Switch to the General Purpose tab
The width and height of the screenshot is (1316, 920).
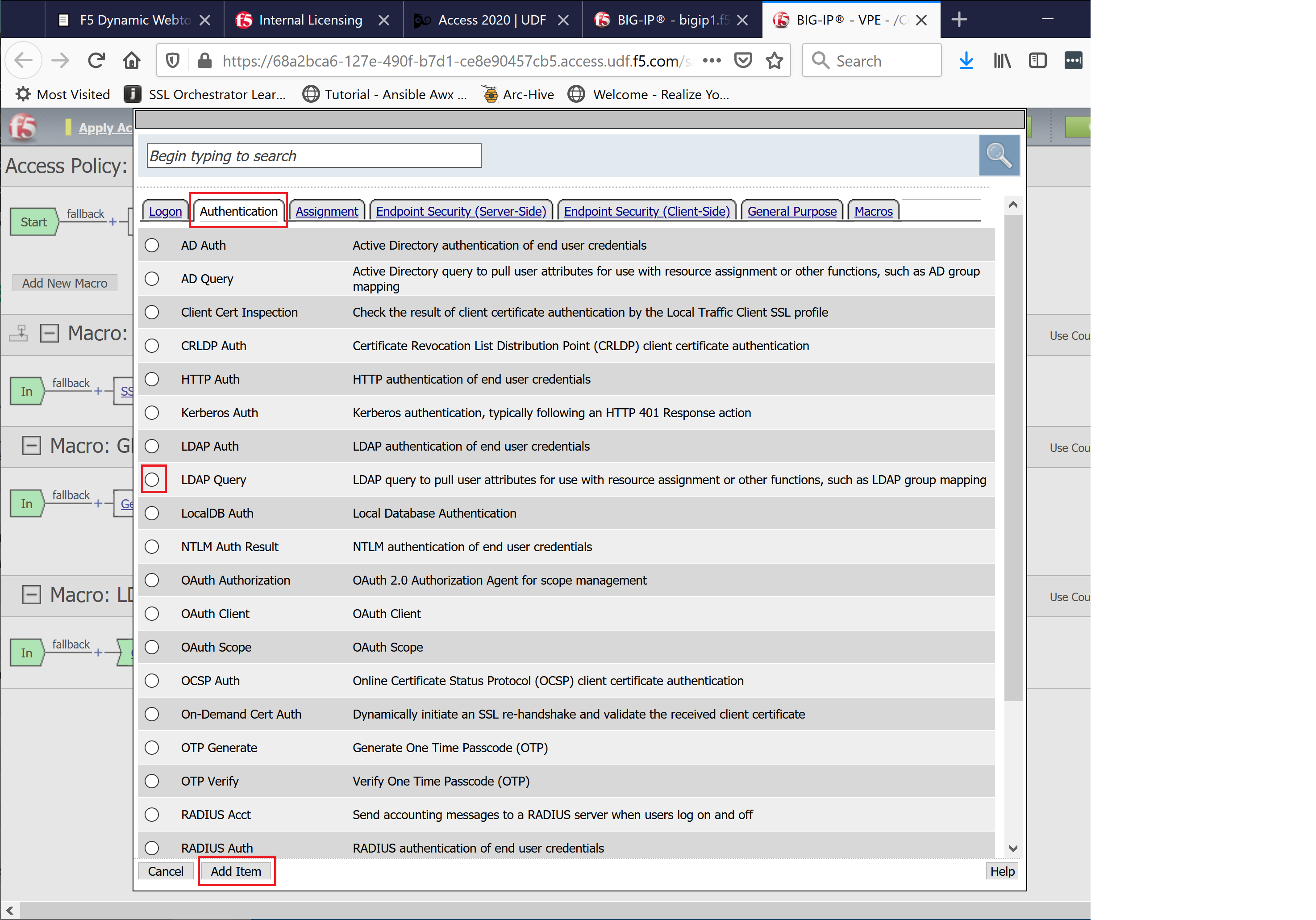[791, 211]
